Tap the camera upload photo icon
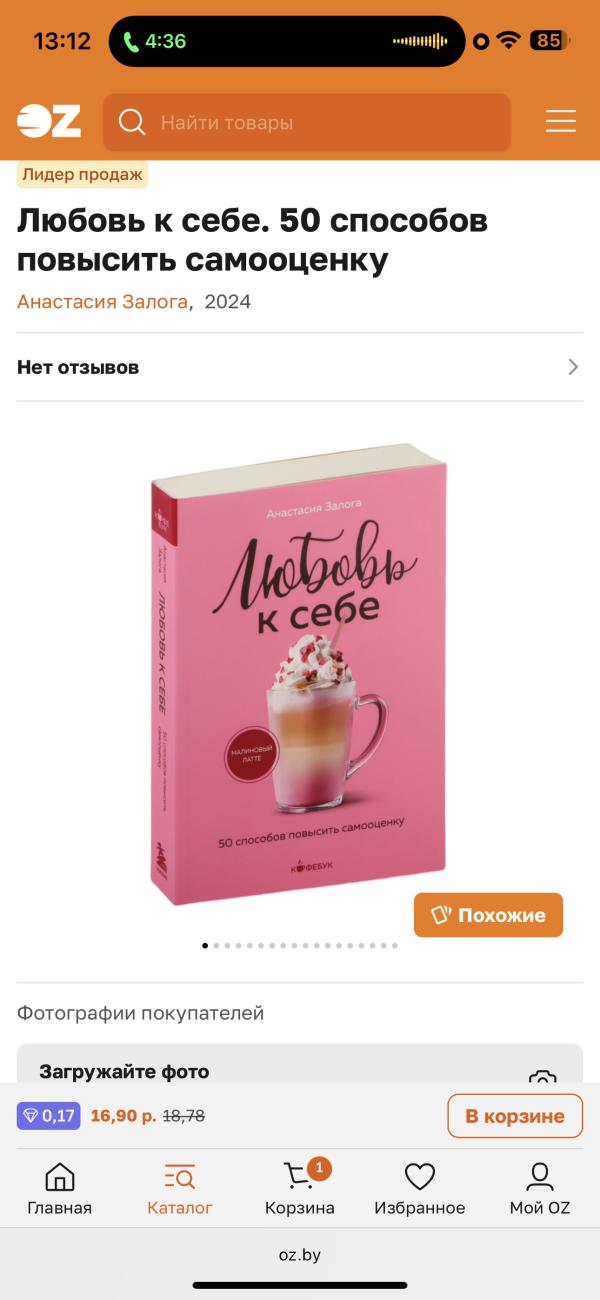Screen dimensions: 600x1300 pyautogui.click(x=542, y=1078)
